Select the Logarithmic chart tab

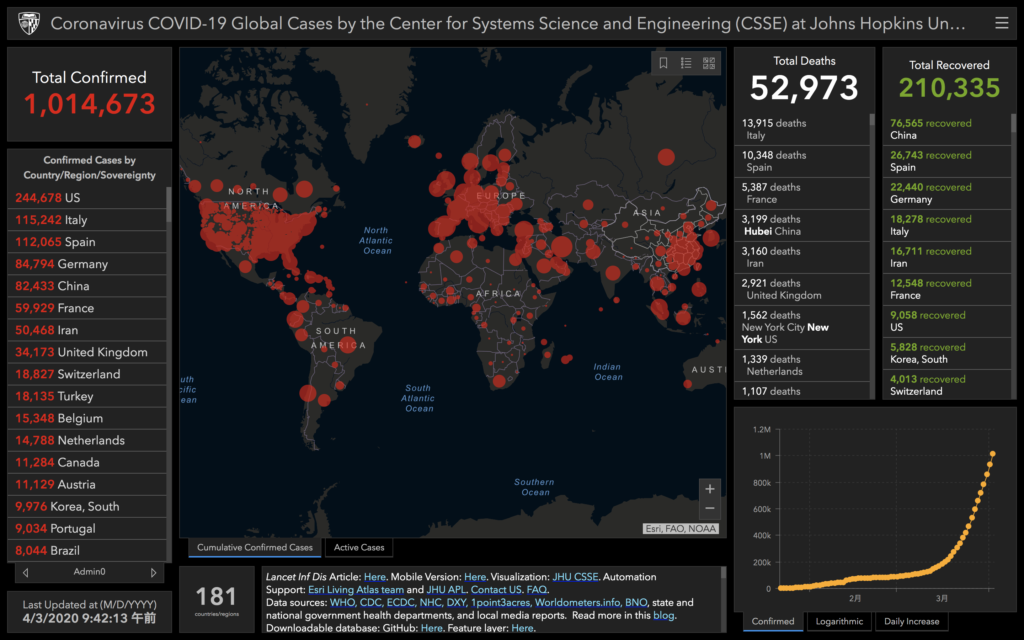(839, 621)
